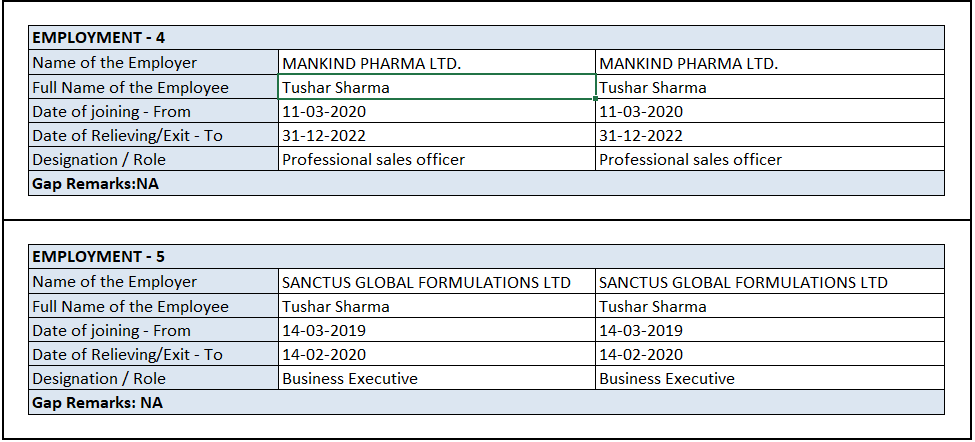The height and width of the screenshot is (442, 975).
Task: Select the rightmost SANCTUS GLOBAL FORMULATIONS LTD cell
Action: tap(769, 282)
